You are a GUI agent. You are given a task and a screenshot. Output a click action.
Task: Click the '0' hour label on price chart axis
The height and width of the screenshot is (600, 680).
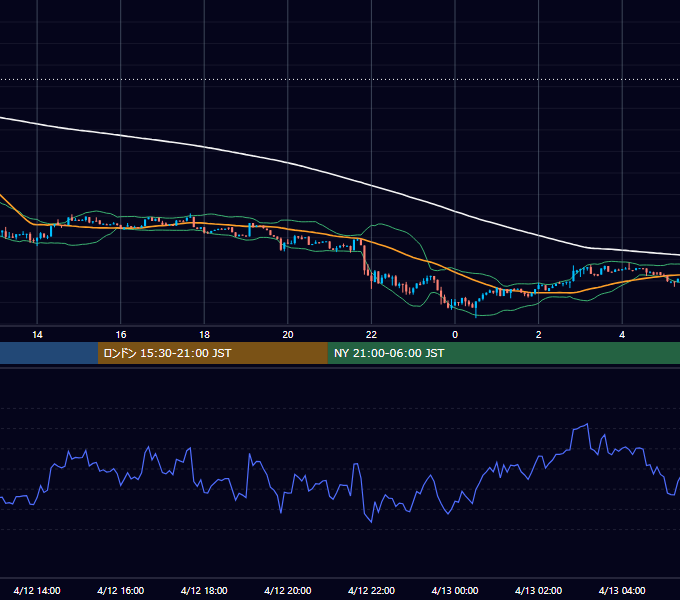point(455,335)
